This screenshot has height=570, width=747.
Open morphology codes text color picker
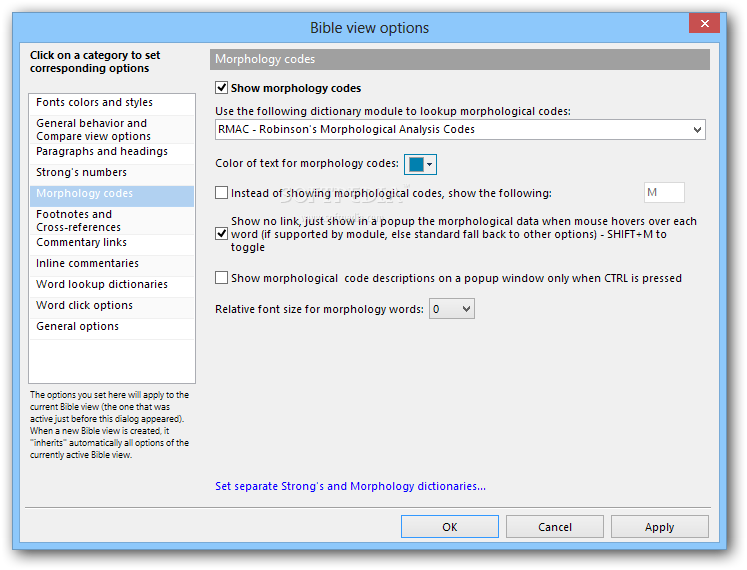tap(420, 164)
